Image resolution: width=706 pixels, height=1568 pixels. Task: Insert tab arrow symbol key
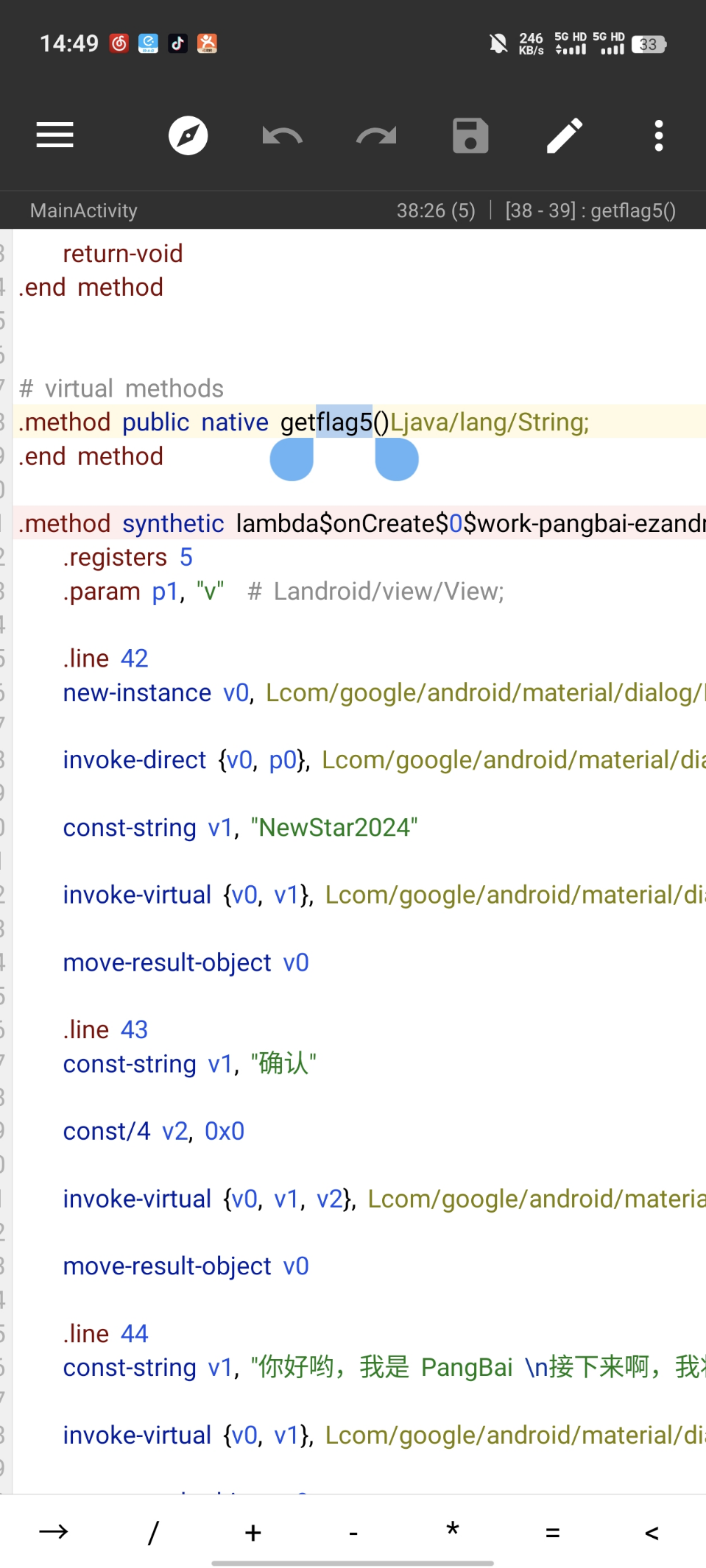coord(54,1532)
